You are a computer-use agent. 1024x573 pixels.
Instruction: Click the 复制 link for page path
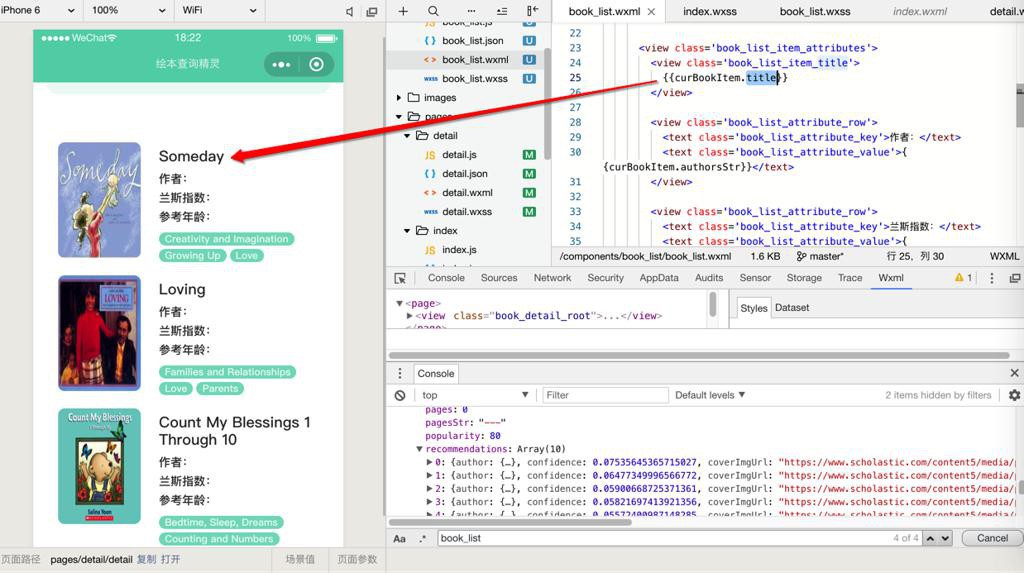[146, 559]
